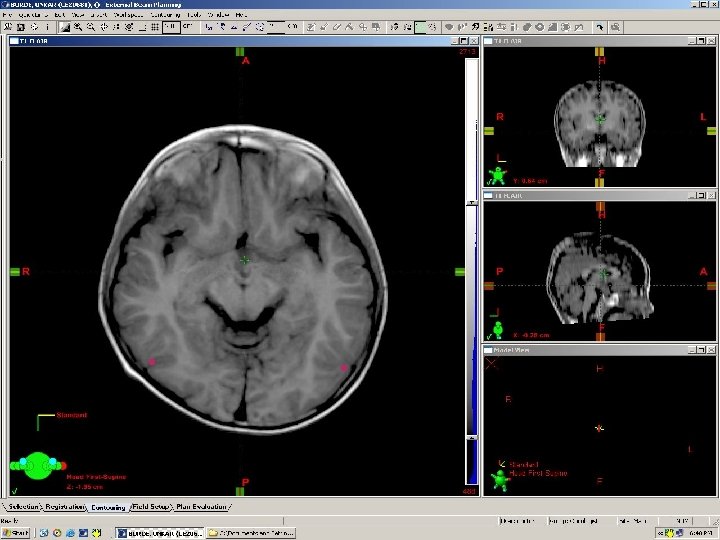The image size is (720, 540).
Task: Click the Internet Explorer quick launch icon
Action: pyautogui.click(x=70, y=533)
